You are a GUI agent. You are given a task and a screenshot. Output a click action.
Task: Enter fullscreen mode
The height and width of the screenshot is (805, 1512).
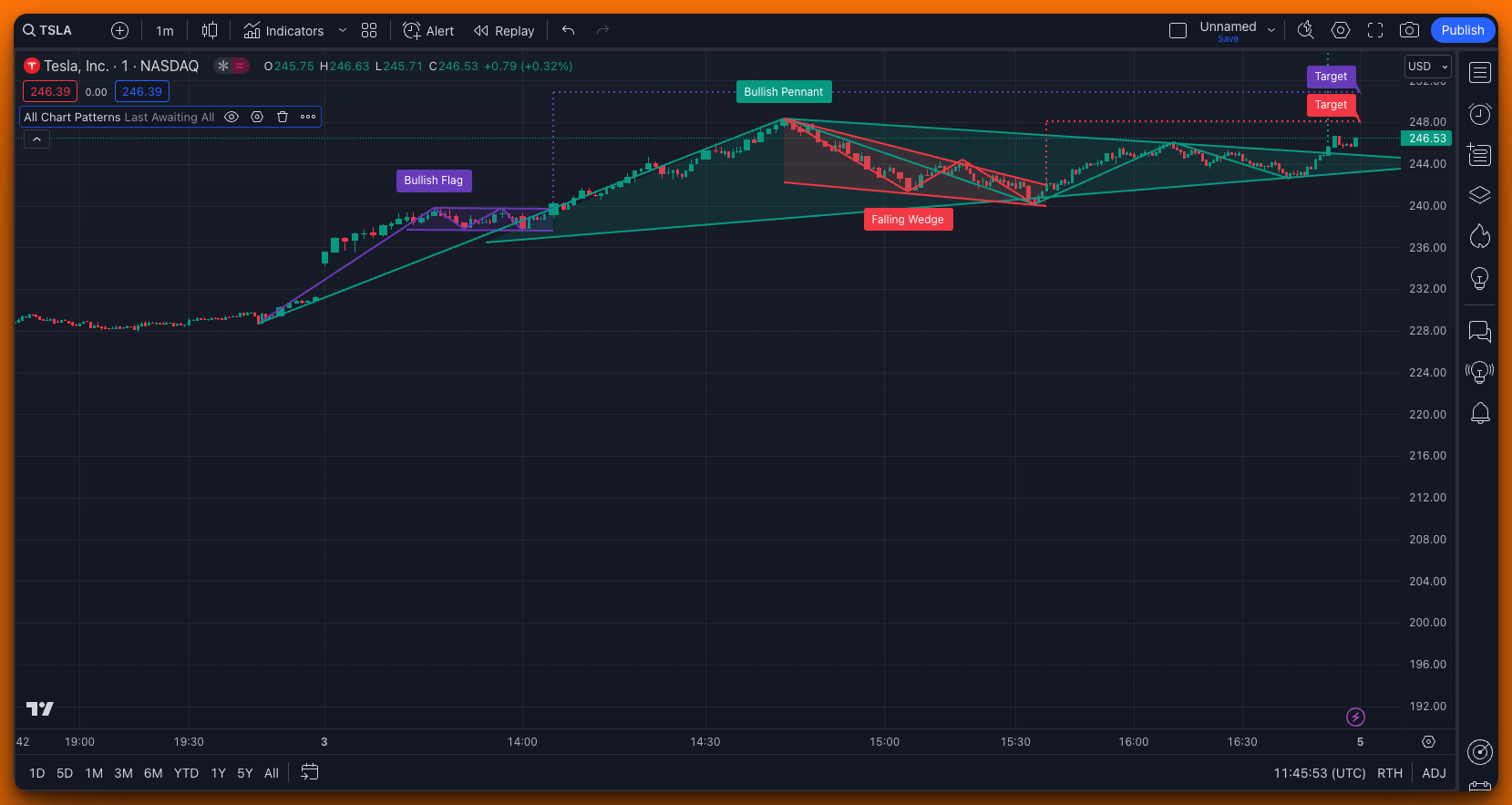click(1375, 30)
